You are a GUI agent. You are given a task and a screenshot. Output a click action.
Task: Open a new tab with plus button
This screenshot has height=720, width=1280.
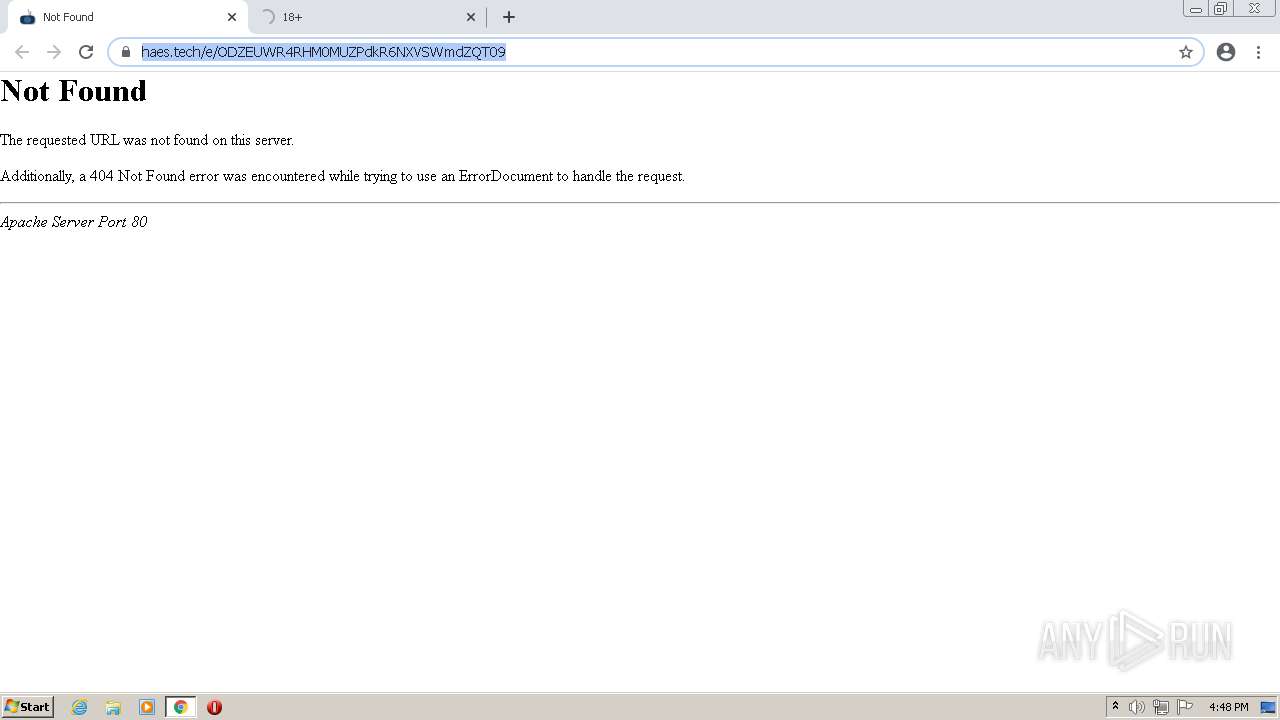pos(509,17)
